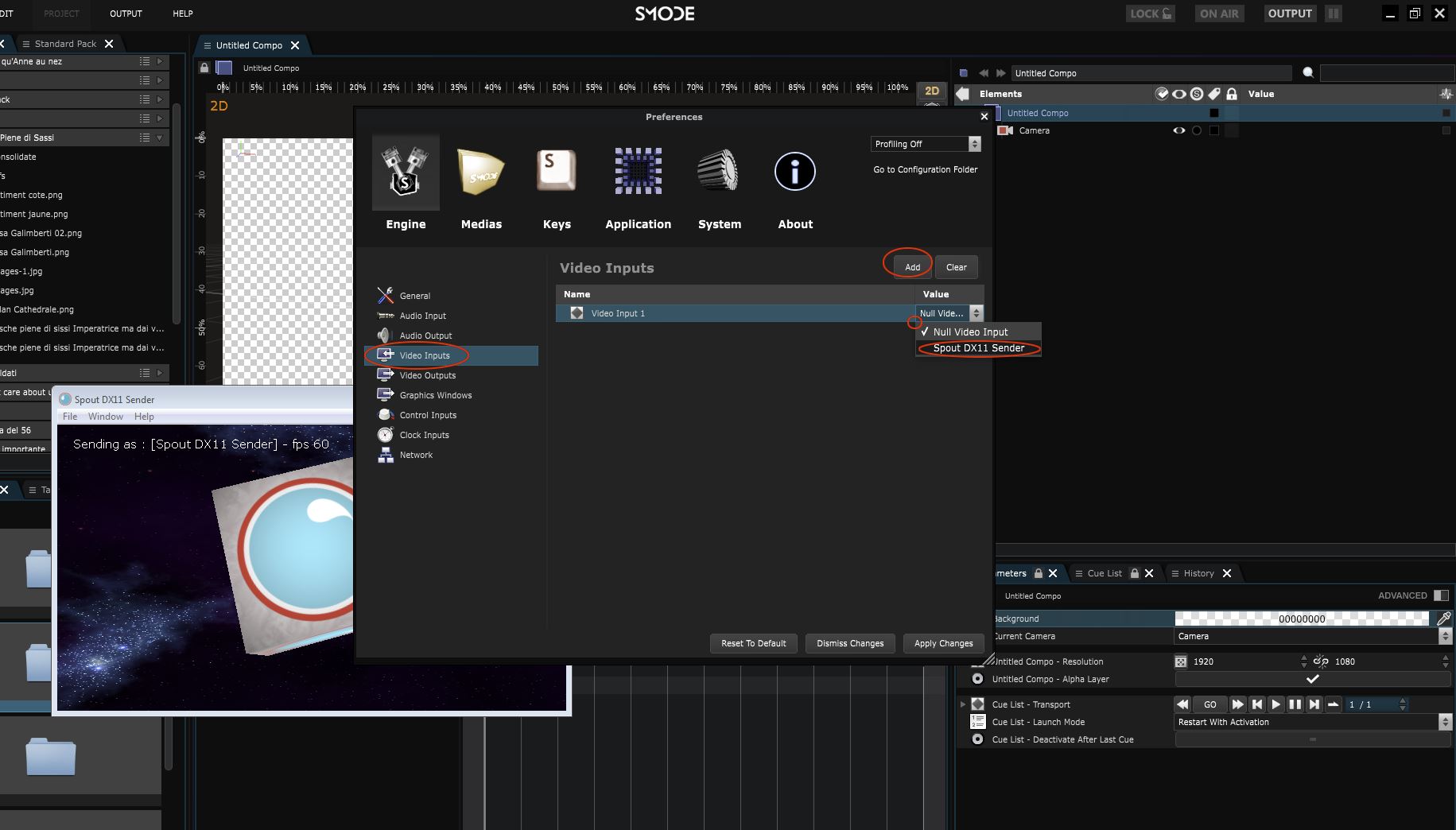Image resolution: width=1456 pixels, height=830 pixels.
Task: Pick a color with the Background eyedropper
Action: [1443, 619]
